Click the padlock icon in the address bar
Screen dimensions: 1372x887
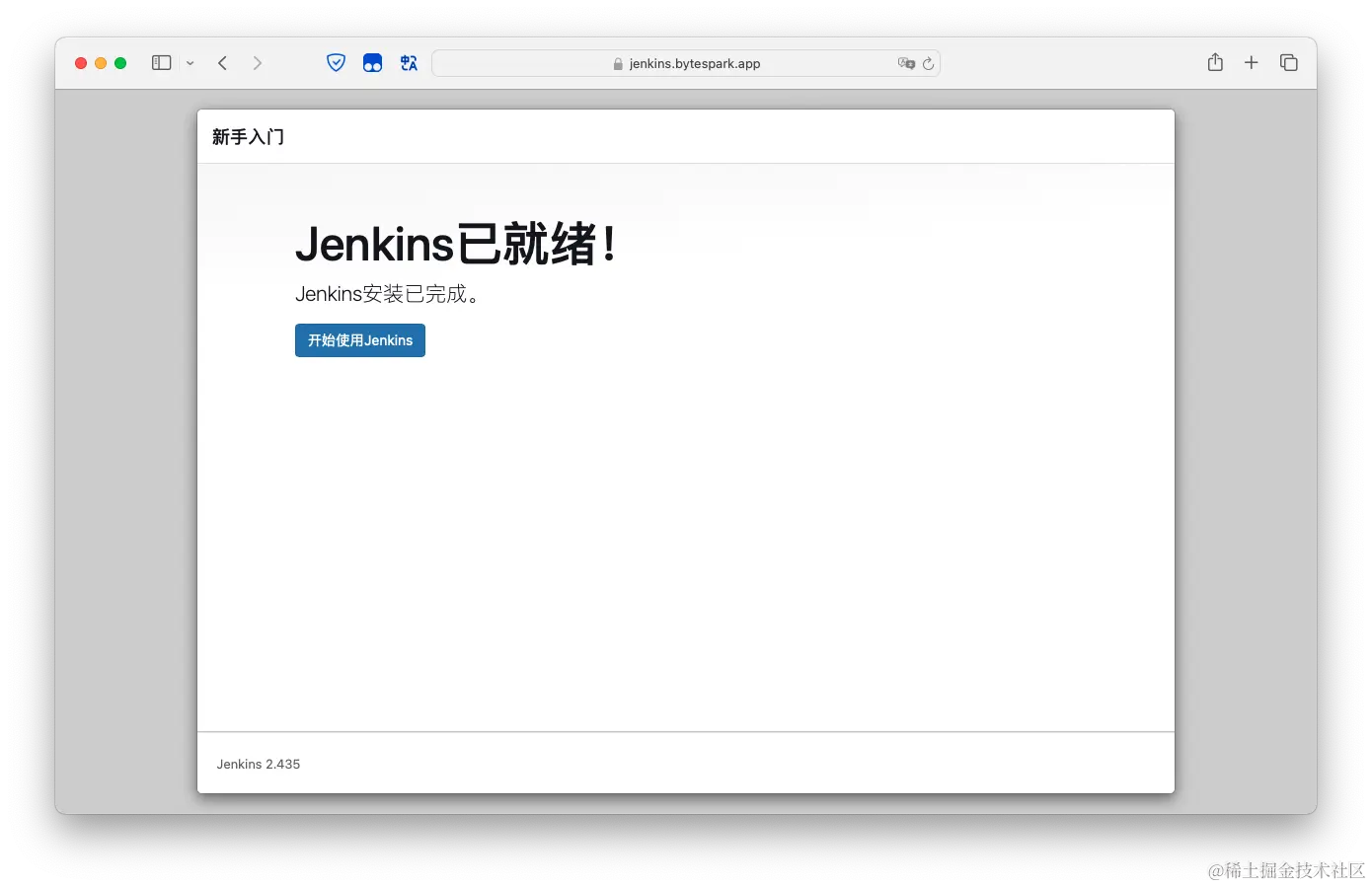coord(618,64)
